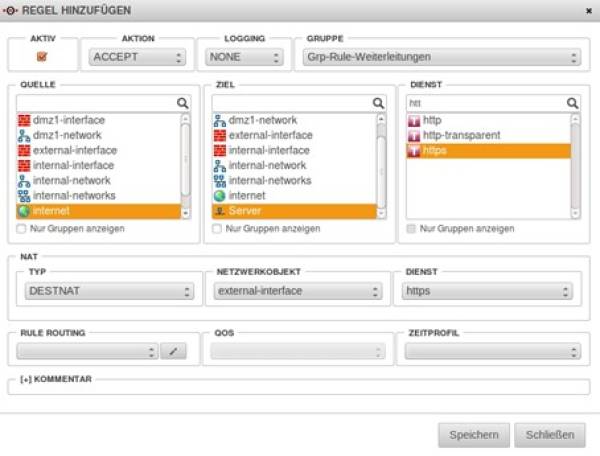Open the Aktion ACCEPT dropdown

(x=136, y=57)
